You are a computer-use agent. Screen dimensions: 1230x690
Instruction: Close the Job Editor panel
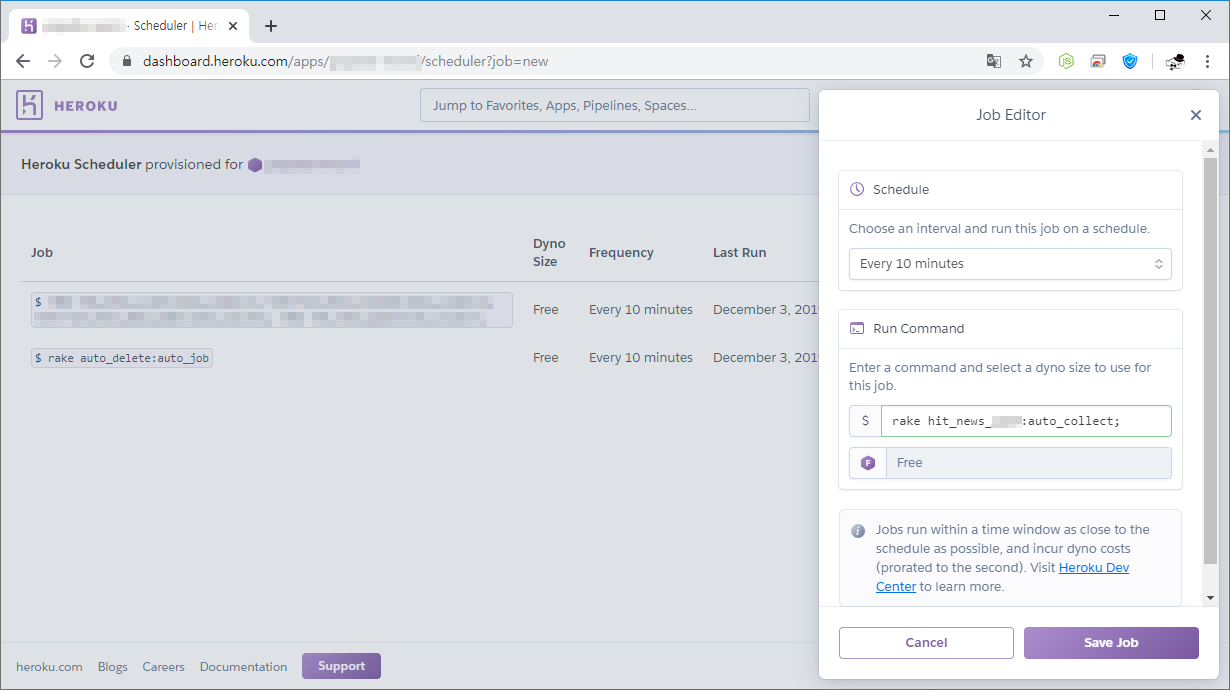point(1196,115)
